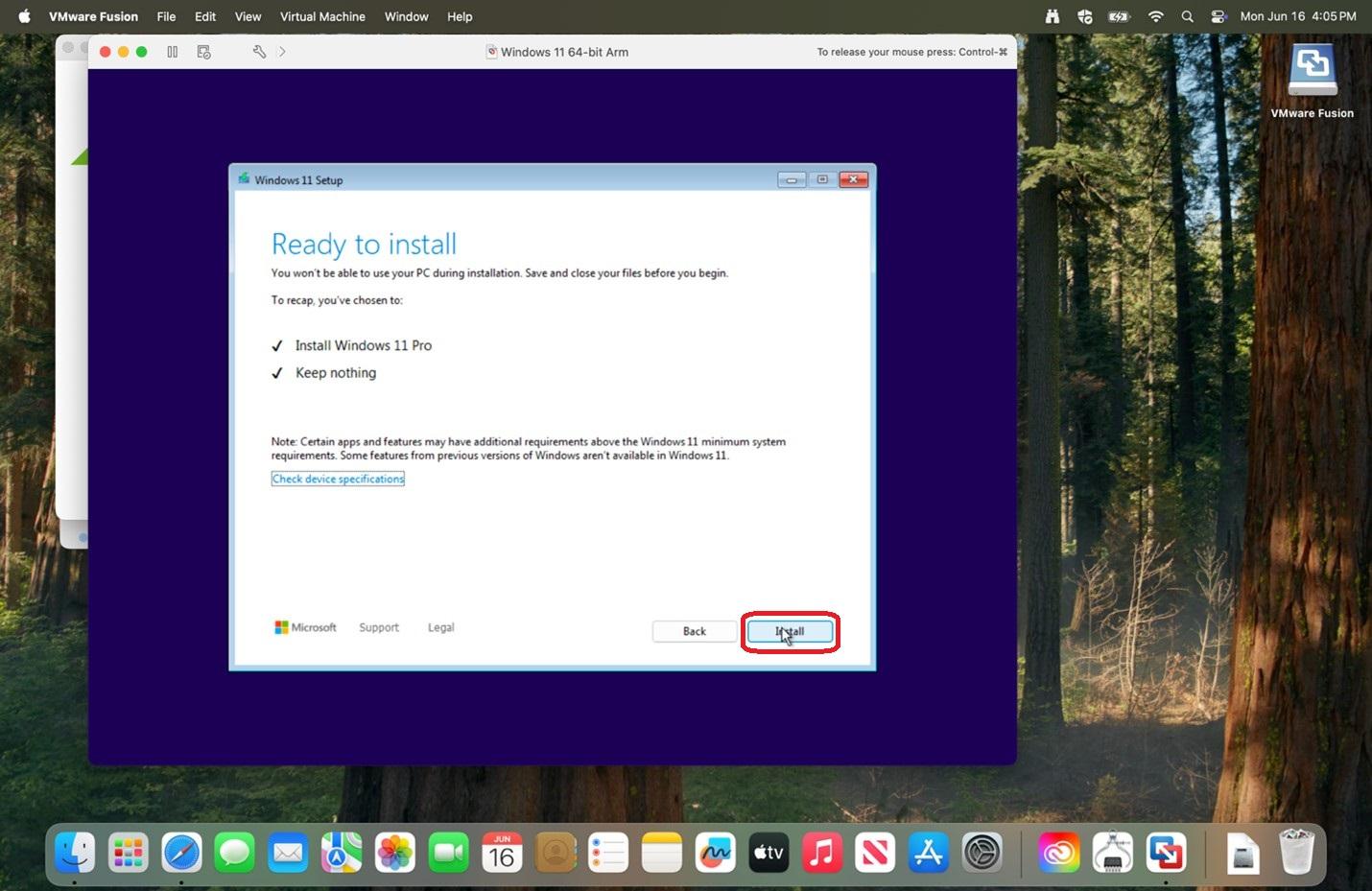This screenshot has width=1372, height=891.
Task: Open Control Center from menu bar
Action: (1218, 16)
